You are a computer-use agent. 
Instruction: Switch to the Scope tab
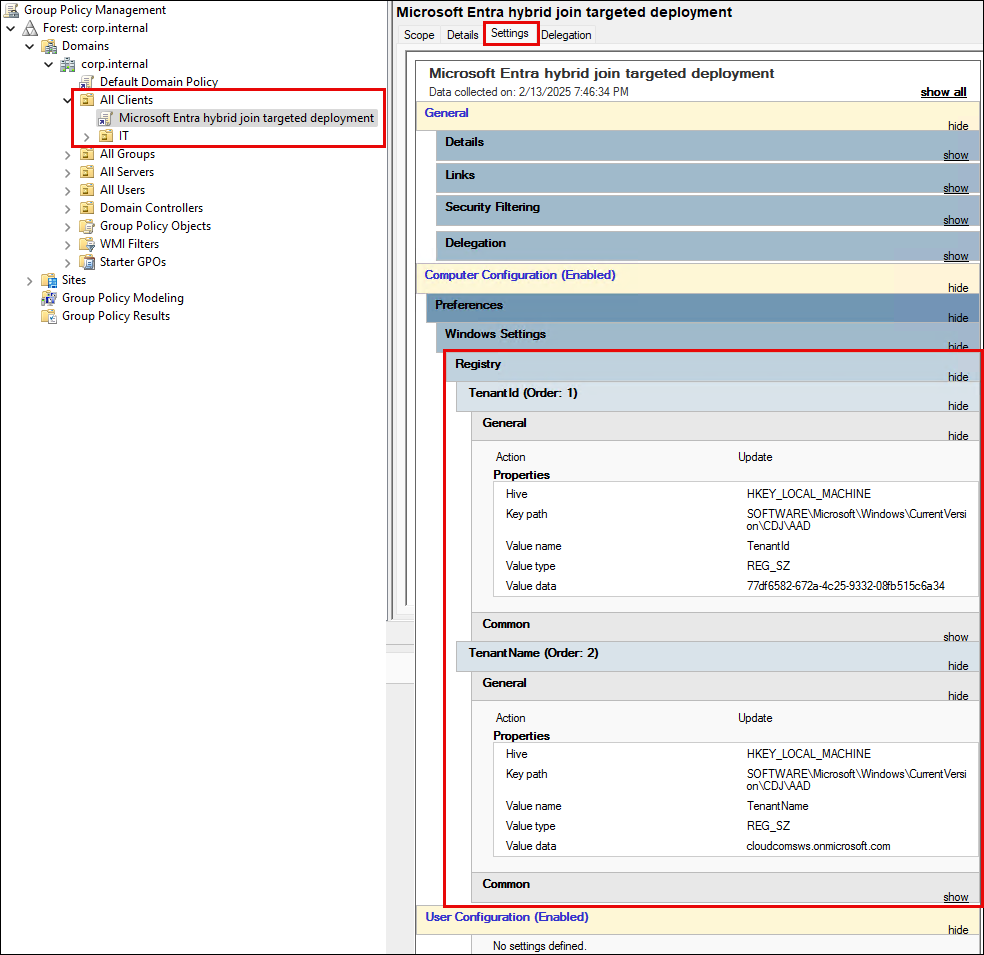[x=419, y=35]
